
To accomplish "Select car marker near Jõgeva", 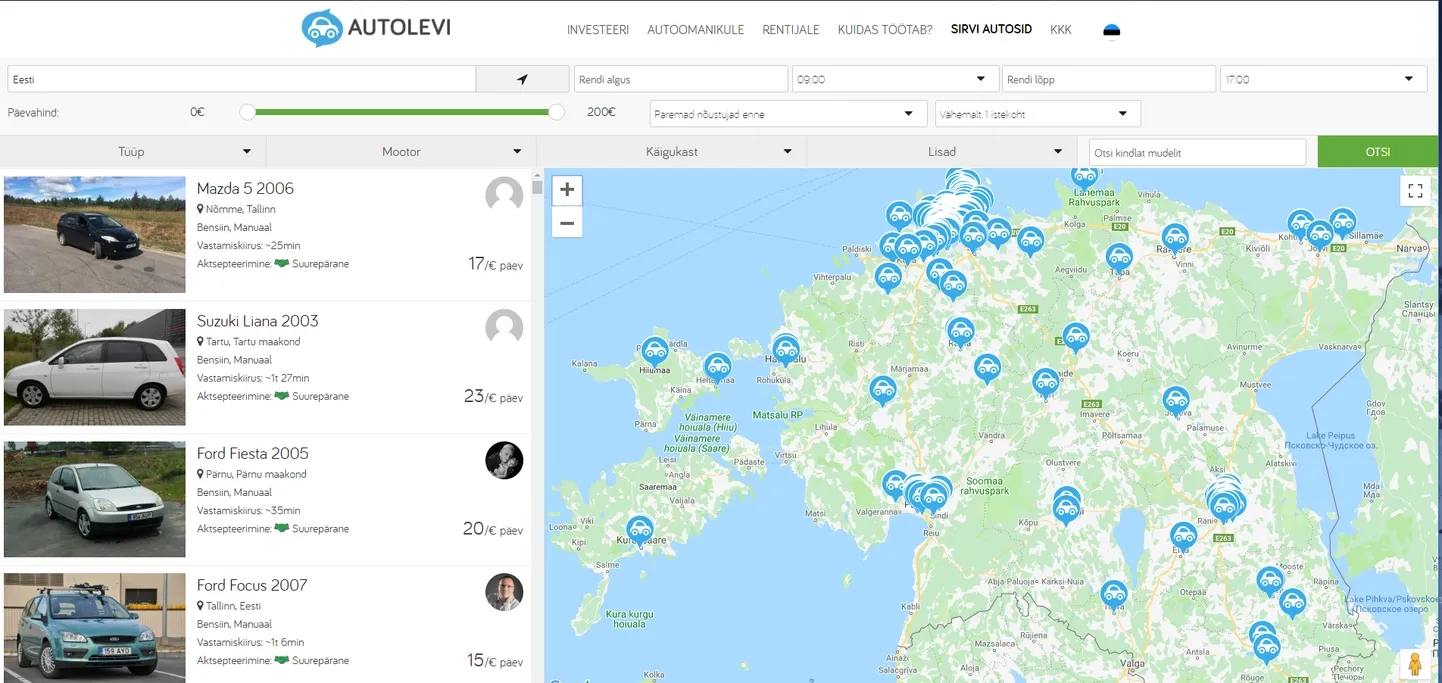I will coord(1176,402).
